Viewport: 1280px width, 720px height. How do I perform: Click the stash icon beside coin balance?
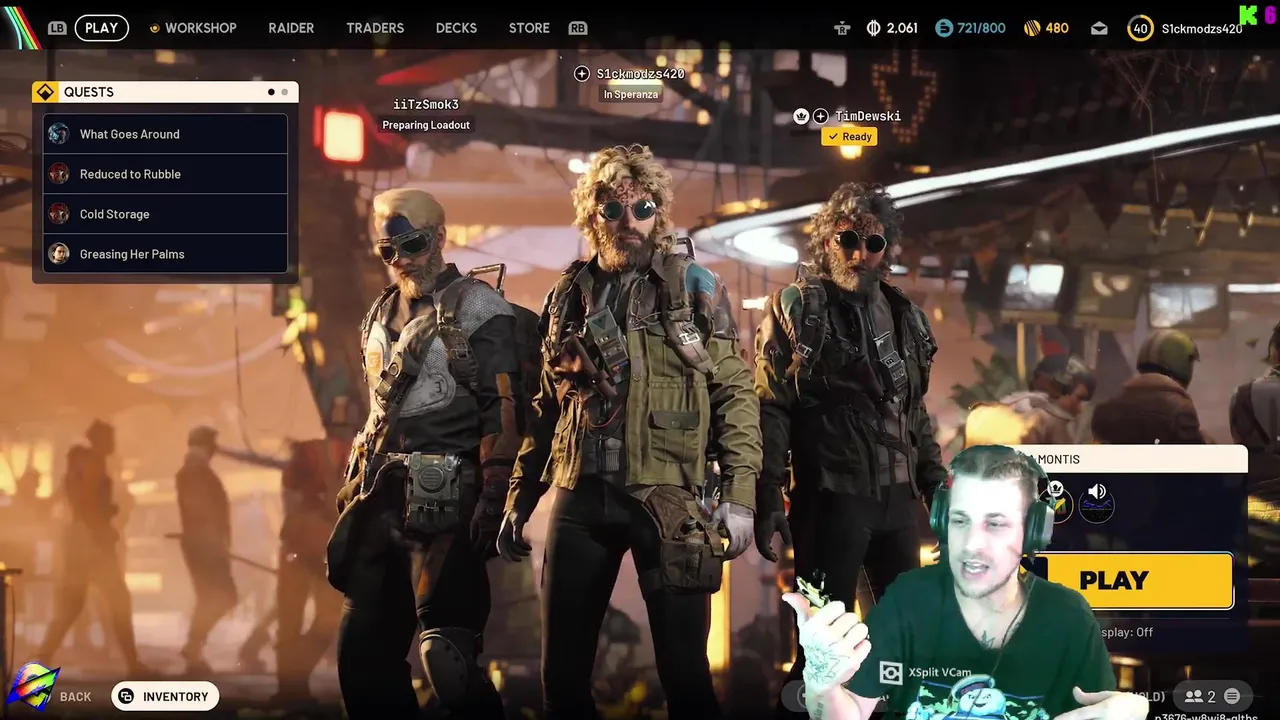[842, 28]
